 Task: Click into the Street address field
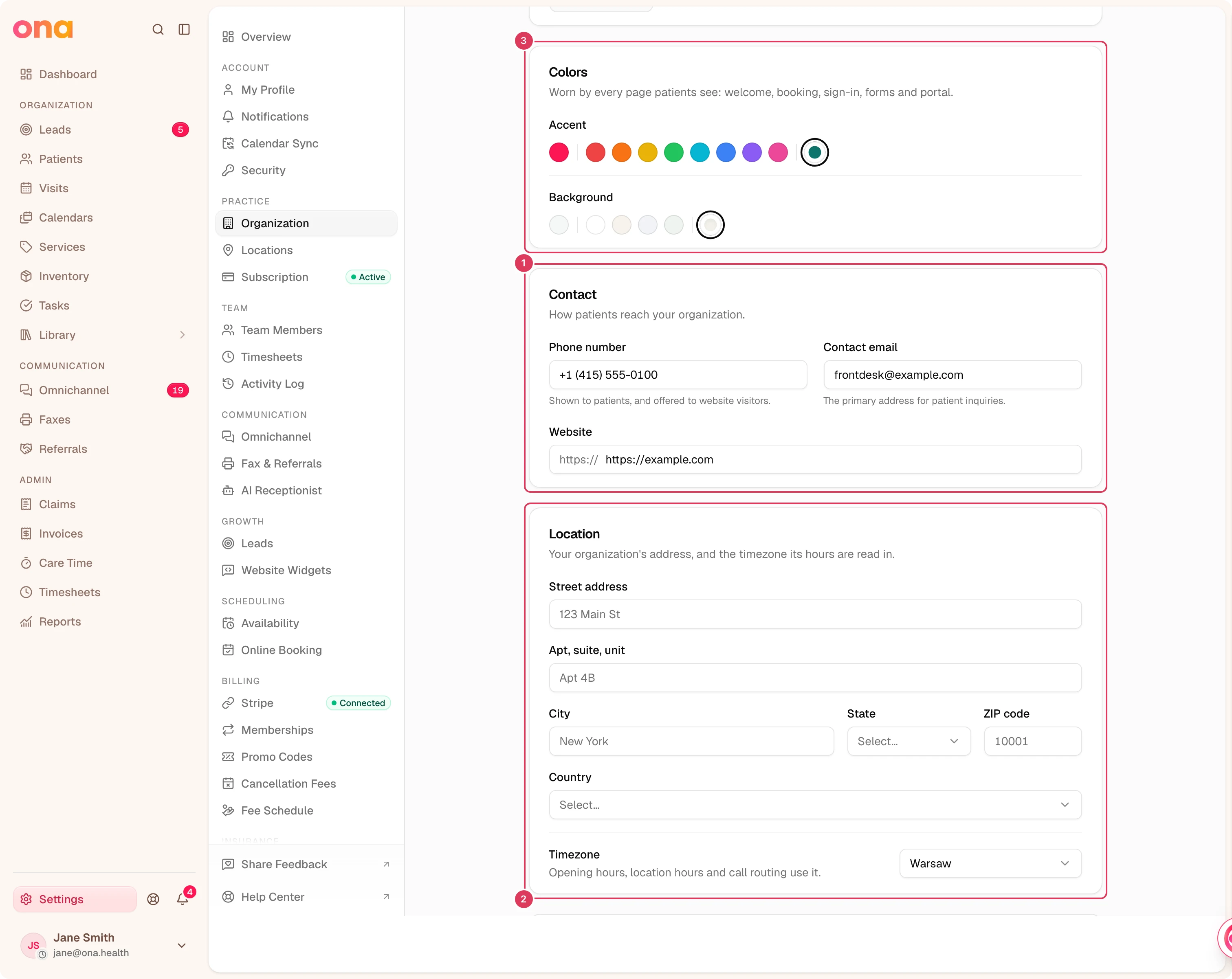click(x=816, y=615)
